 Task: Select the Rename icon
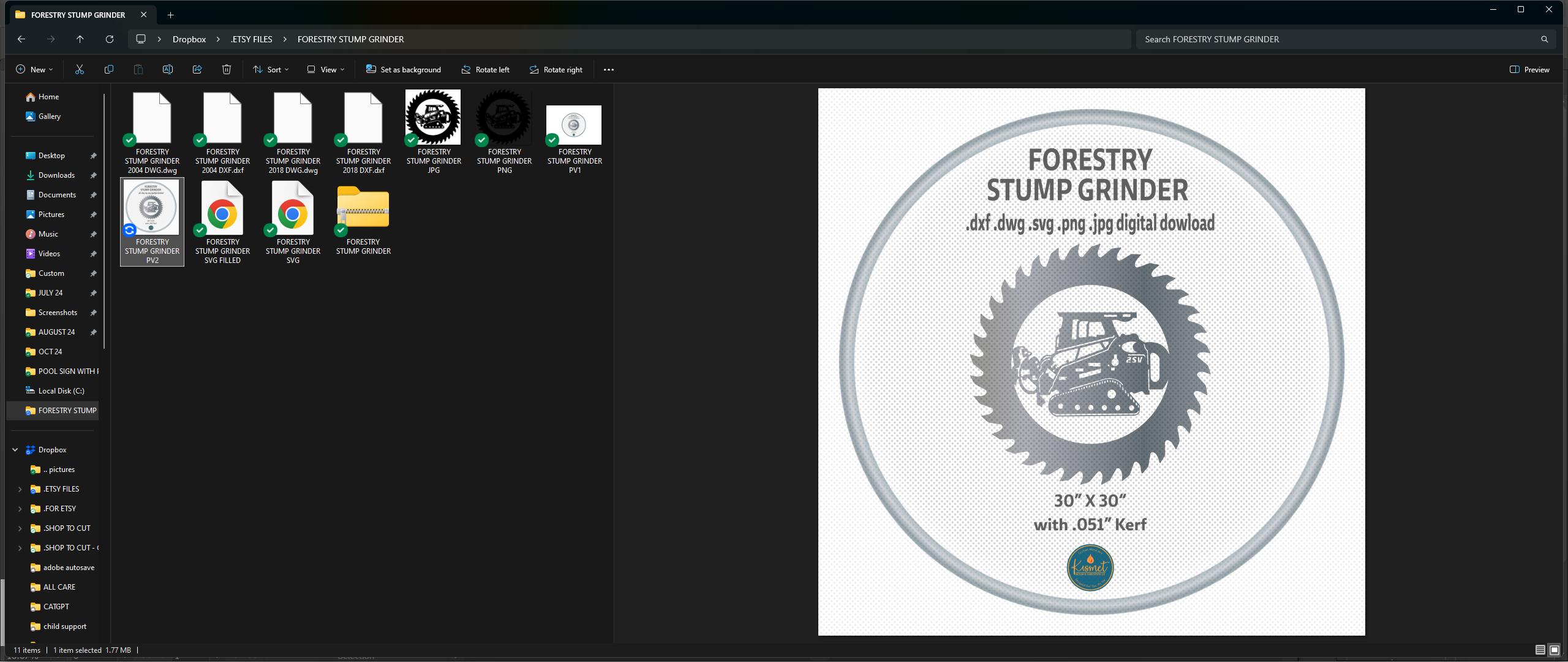tap(167, 69)
